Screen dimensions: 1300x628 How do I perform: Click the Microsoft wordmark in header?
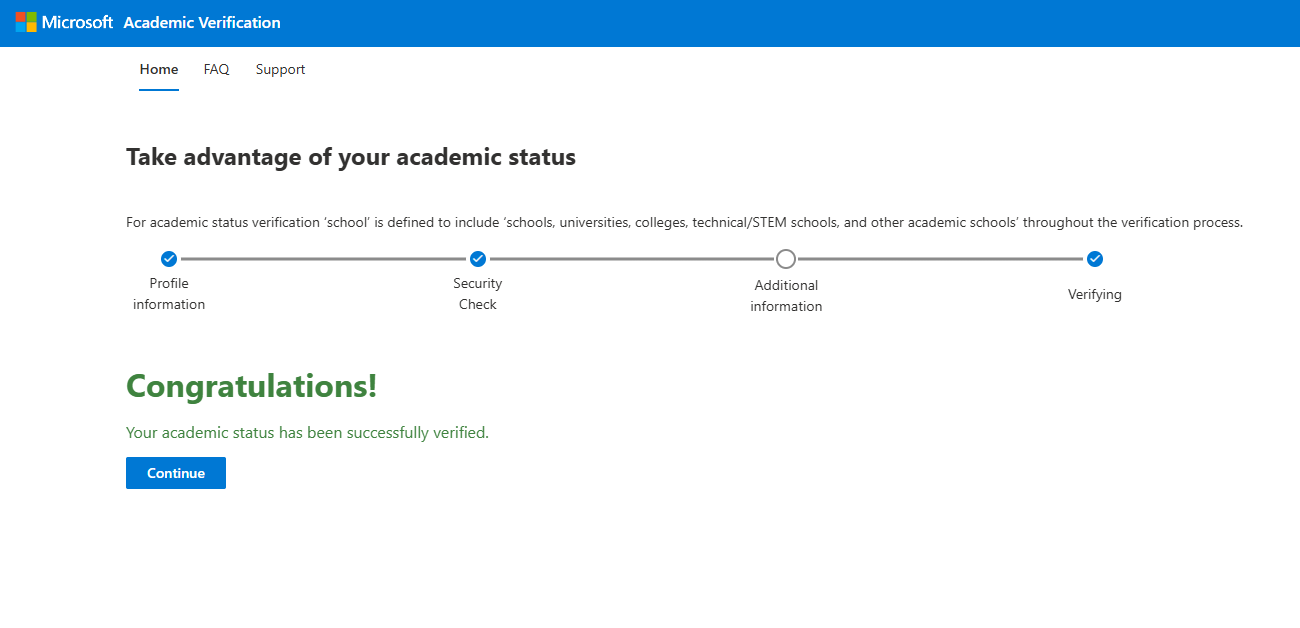[77, 22]
